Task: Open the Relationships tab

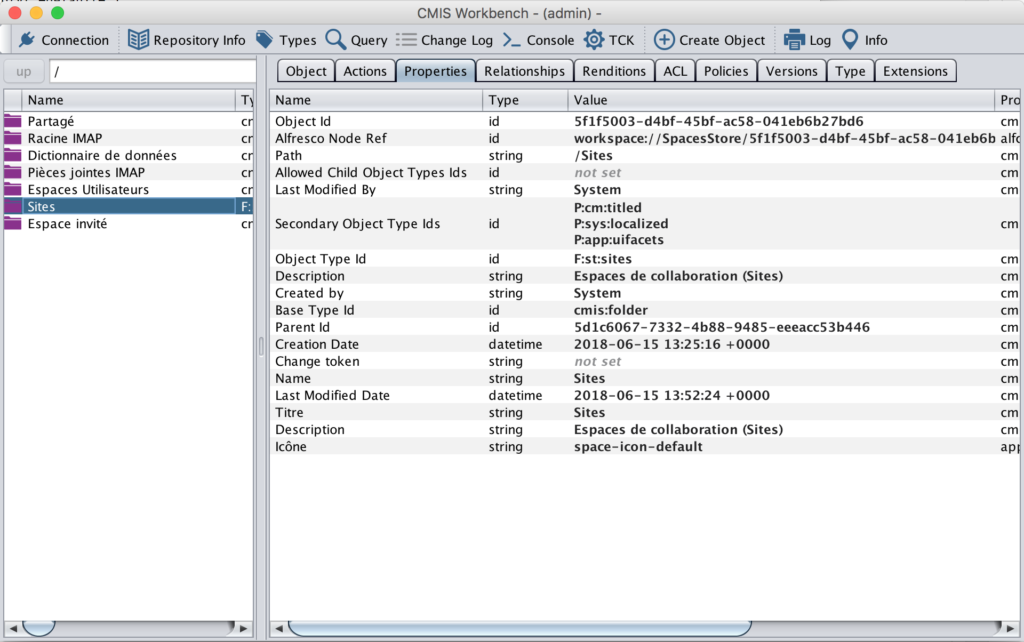Action: [524, 71]
